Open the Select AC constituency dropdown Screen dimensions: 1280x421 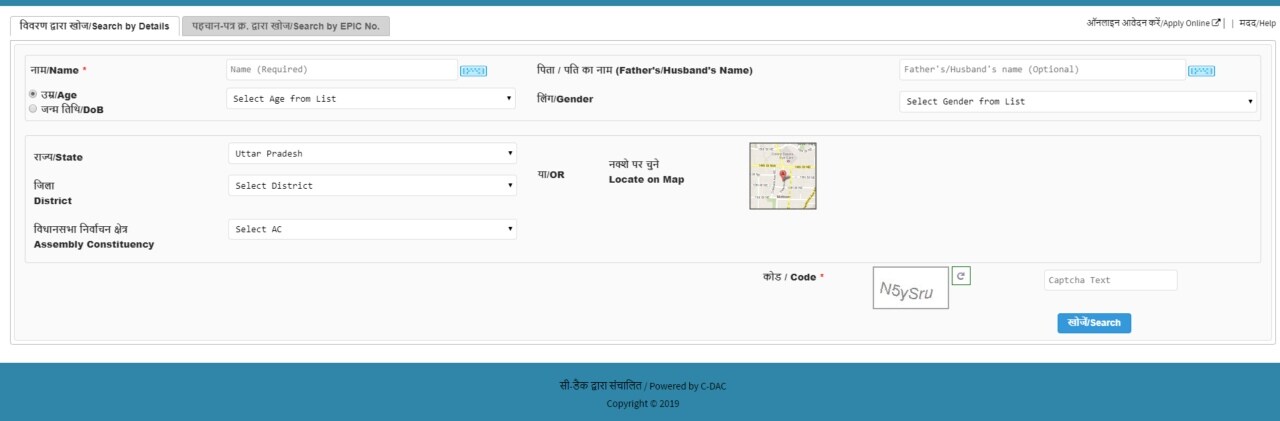pos(372,229)
